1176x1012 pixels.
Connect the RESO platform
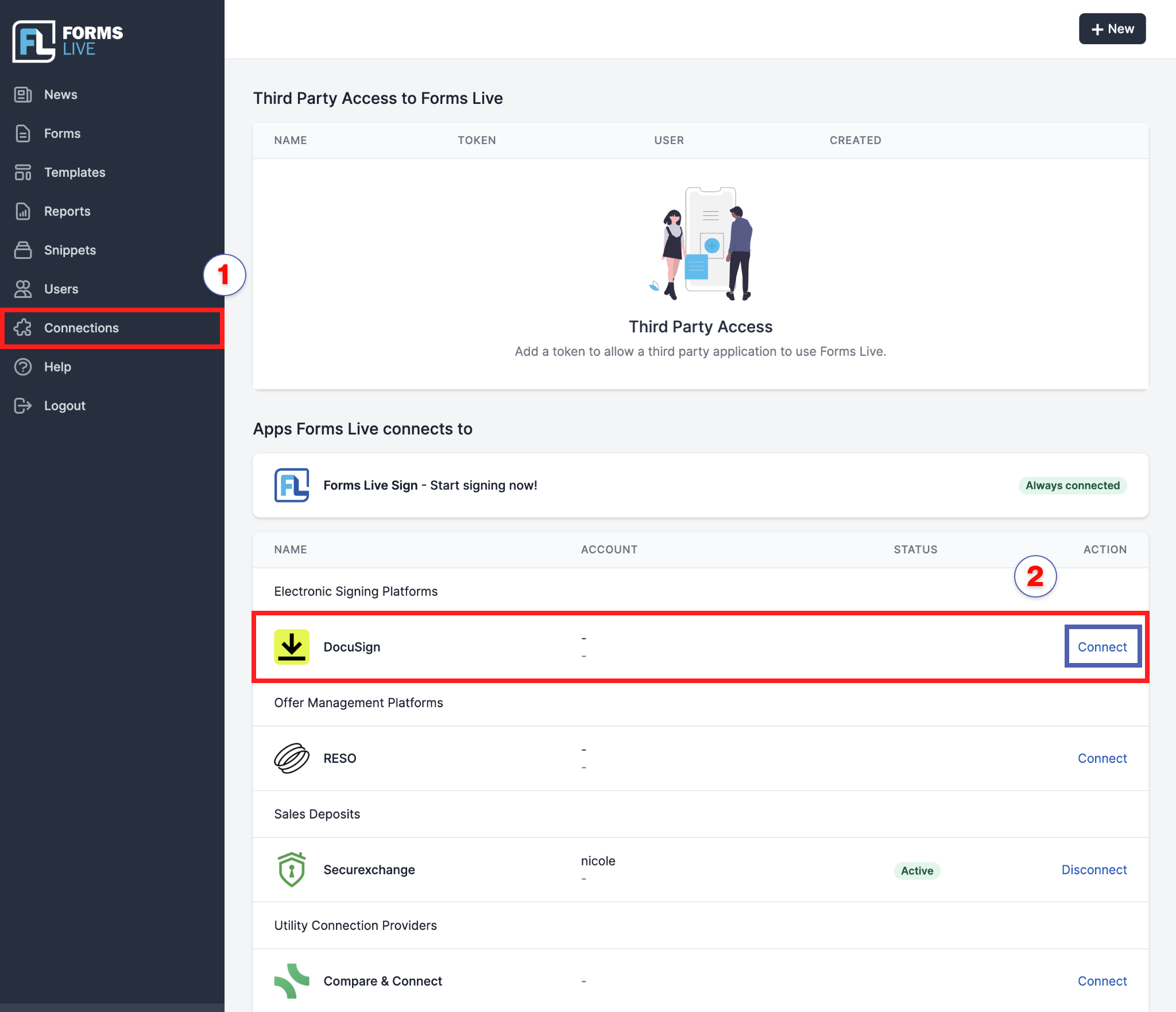pos(1102,758)
